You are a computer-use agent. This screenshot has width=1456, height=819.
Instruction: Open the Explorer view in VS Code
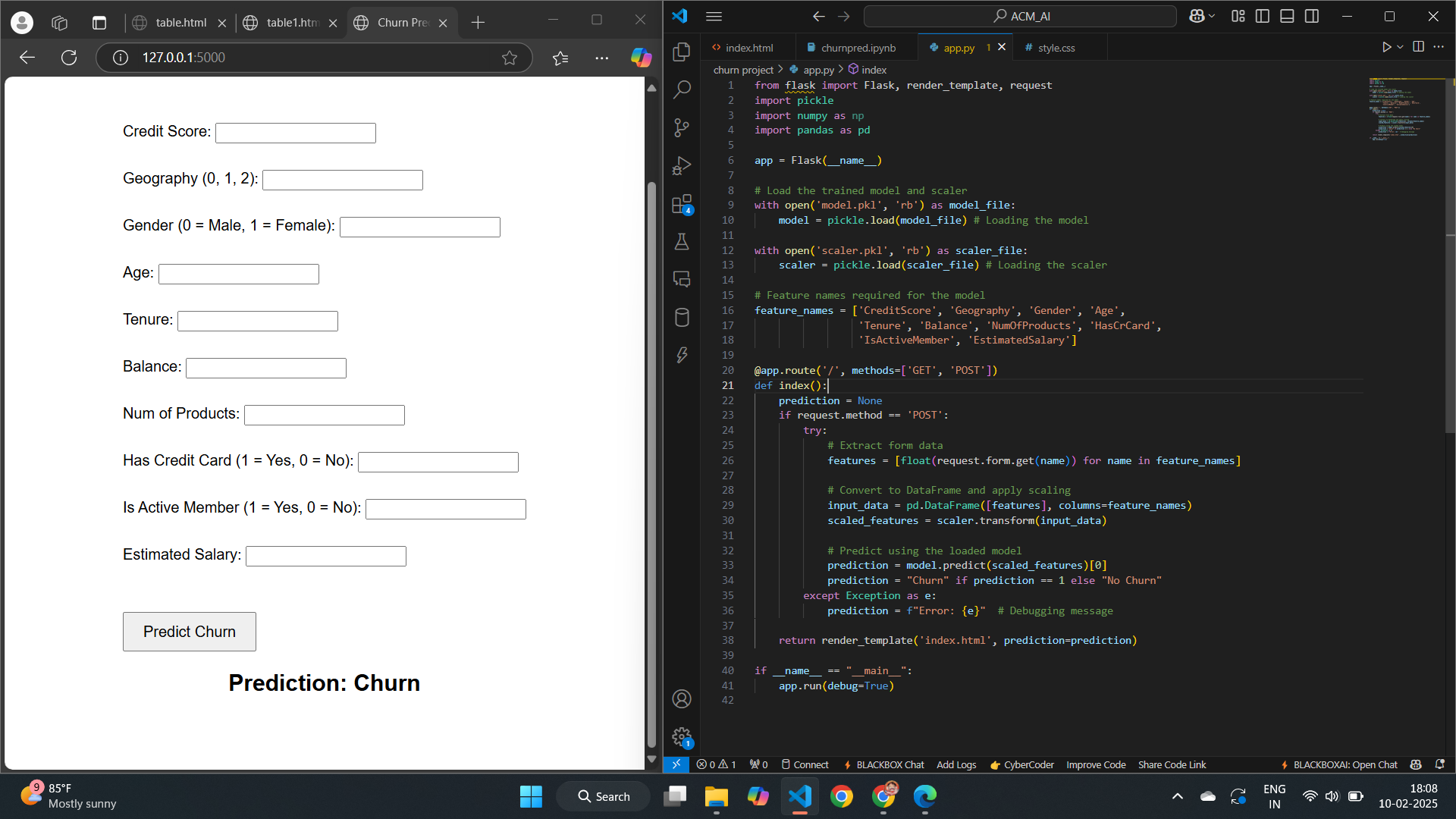(681, 52)
